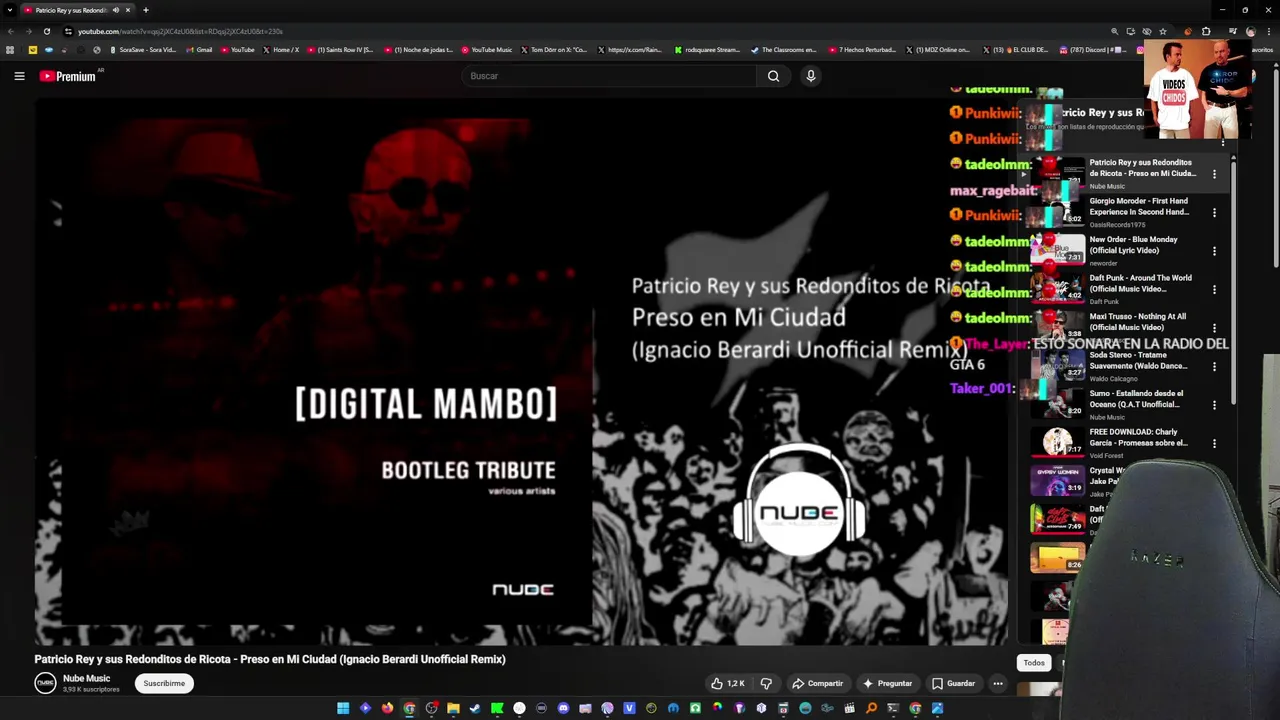Open the Gmail bookmark
The image size is (1280, 720).
(x=199, y=50)
